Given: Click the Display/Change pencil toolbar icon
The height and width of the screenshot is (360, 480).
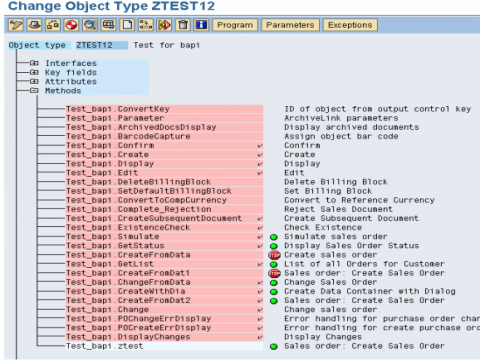Looking at the screenshot, I should pyautogui.click(x=16, y=25).
